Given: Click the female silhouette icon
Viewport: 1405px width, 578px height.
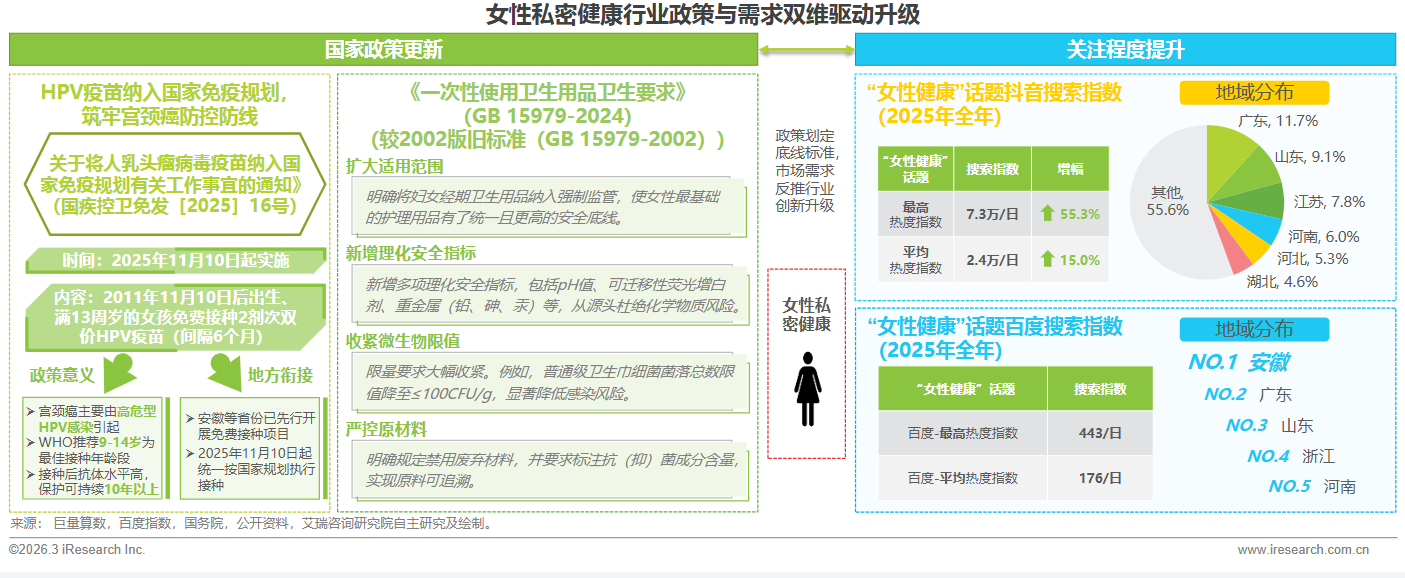Looking at the screenshot, I should click(806, 388).
